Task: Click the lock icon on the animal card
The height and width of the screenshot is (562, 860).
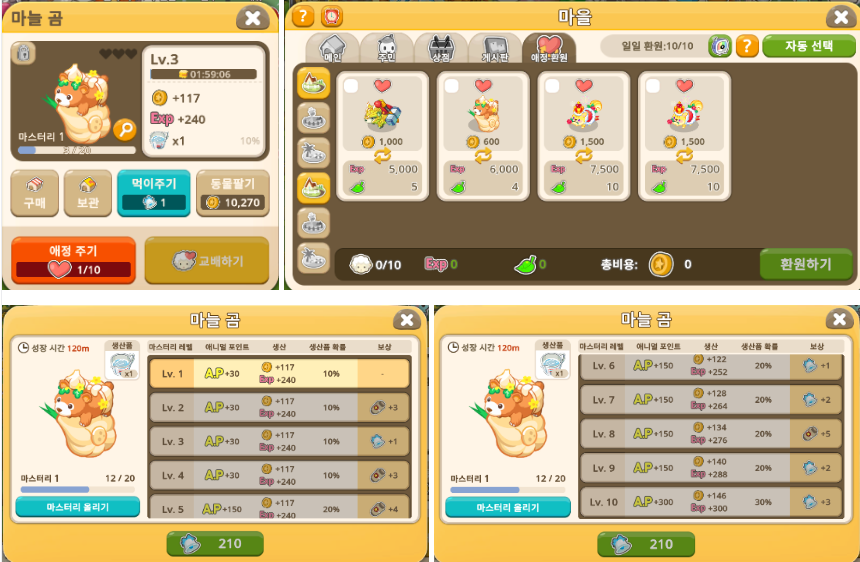Action: point(23,53)
